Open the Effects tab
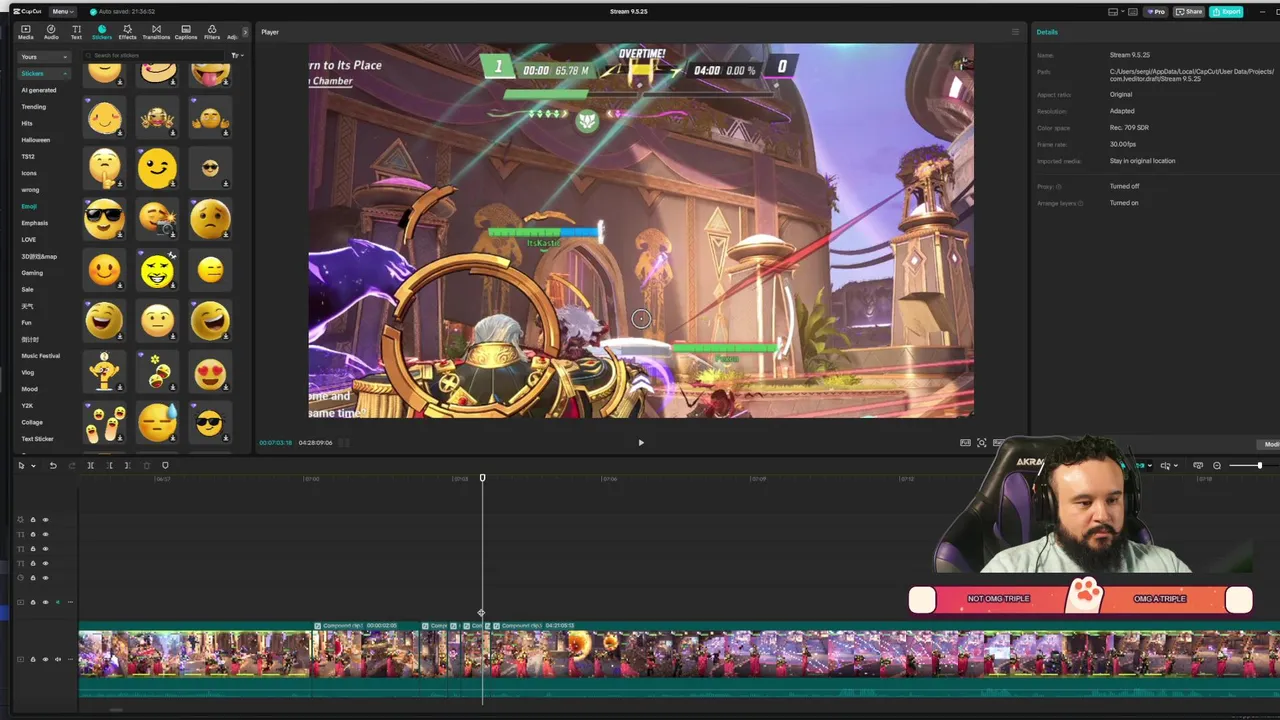The image size is (1280, 720). [x=127, y=32]
